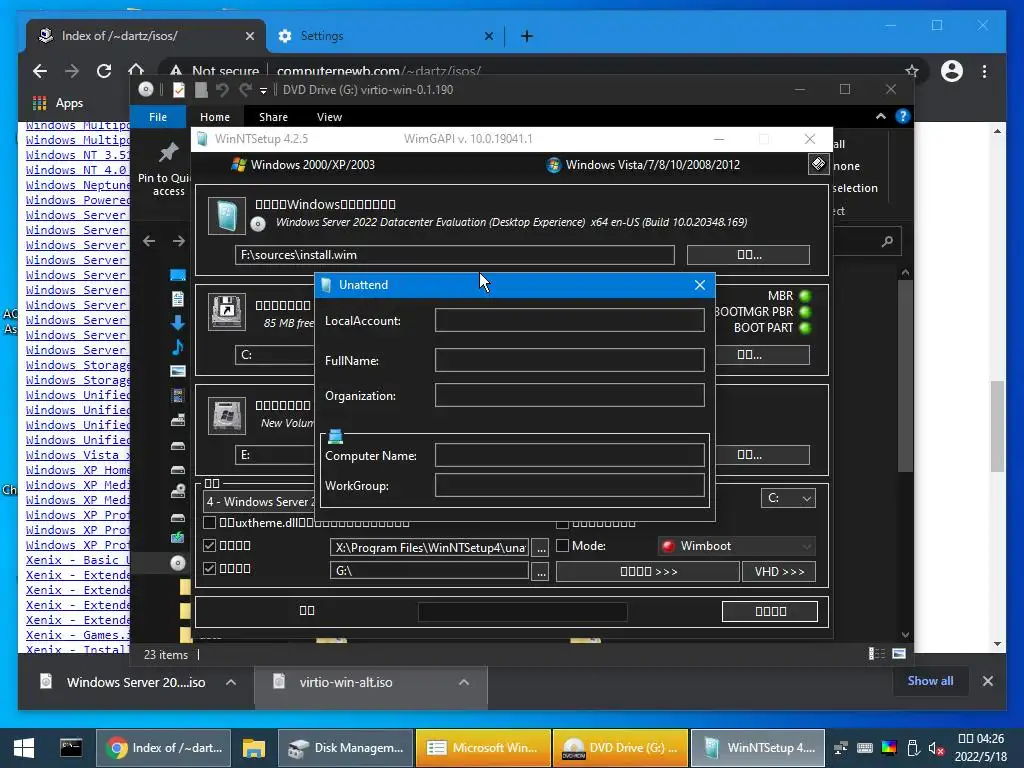Screen dimensions: 1024x768
Task: Click the VHD >>> button
Action: tap(779, 571)
